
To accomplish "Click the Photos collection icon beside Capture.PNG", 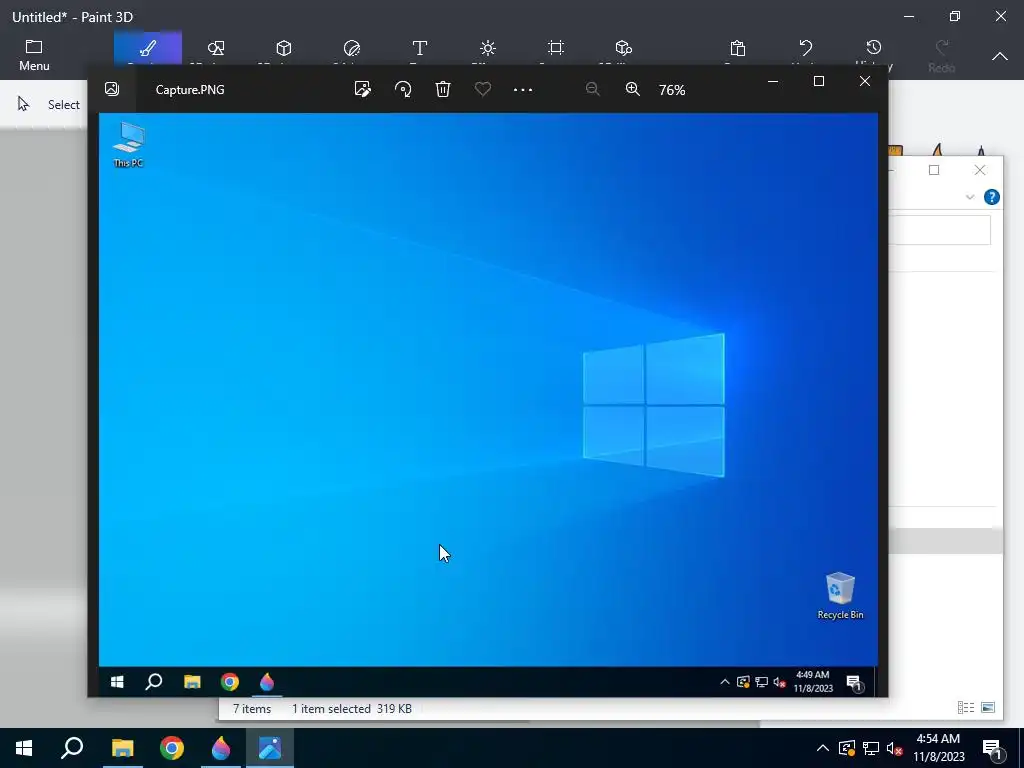I will pyautogui.click(x=112, y=89).
